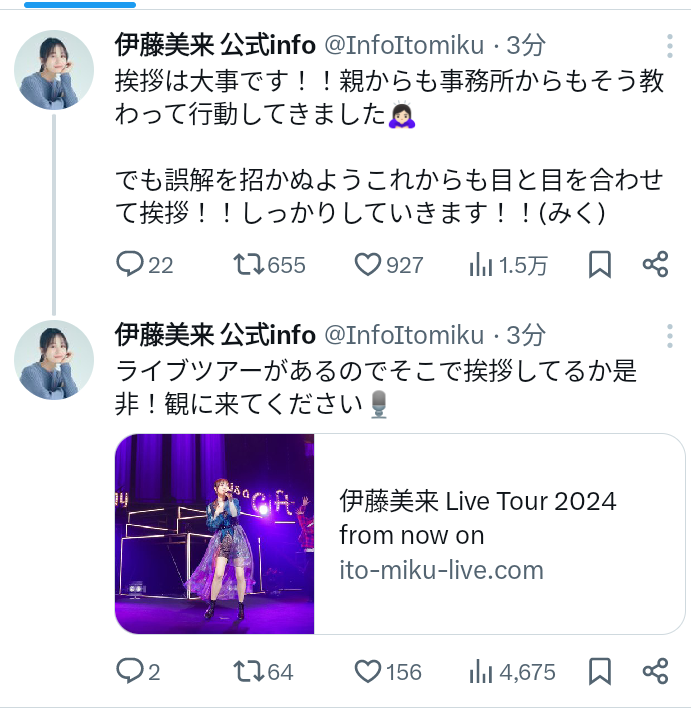The height and width of the screenshot is (720, 691).
Task: Like the tweet with 156 likes
Action: pos(369,671)
